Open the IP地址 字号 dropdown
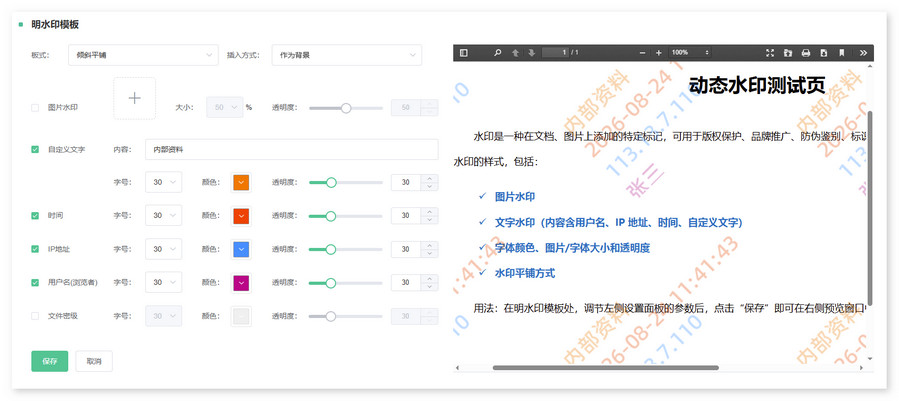This screenshot has height=401, width=899. (x=164, y=249)
